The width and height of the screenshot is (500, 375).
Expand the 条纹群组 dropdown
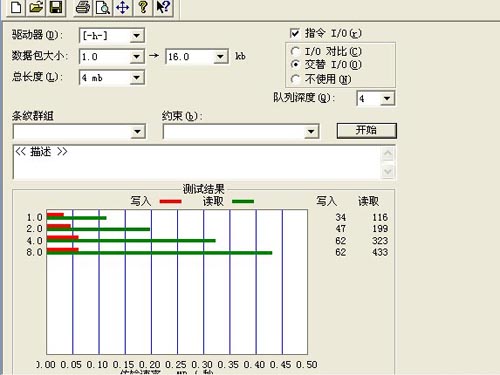138,131
